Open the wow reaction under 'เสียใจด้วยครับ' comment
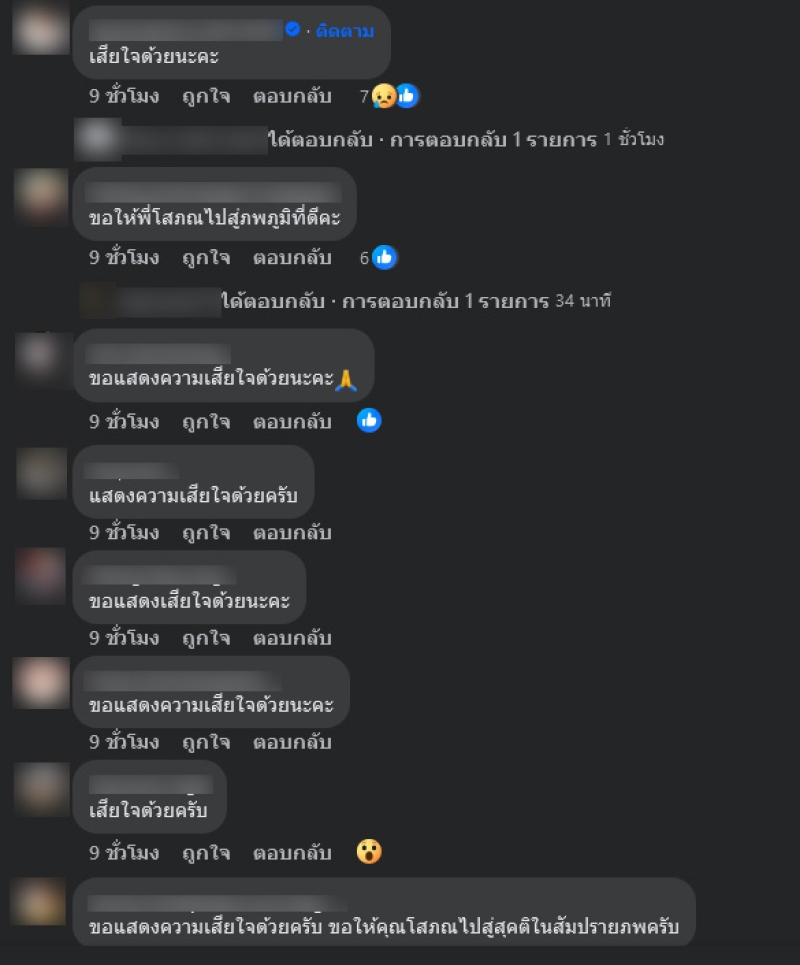800x965 pixels. [x=369, y=852]
